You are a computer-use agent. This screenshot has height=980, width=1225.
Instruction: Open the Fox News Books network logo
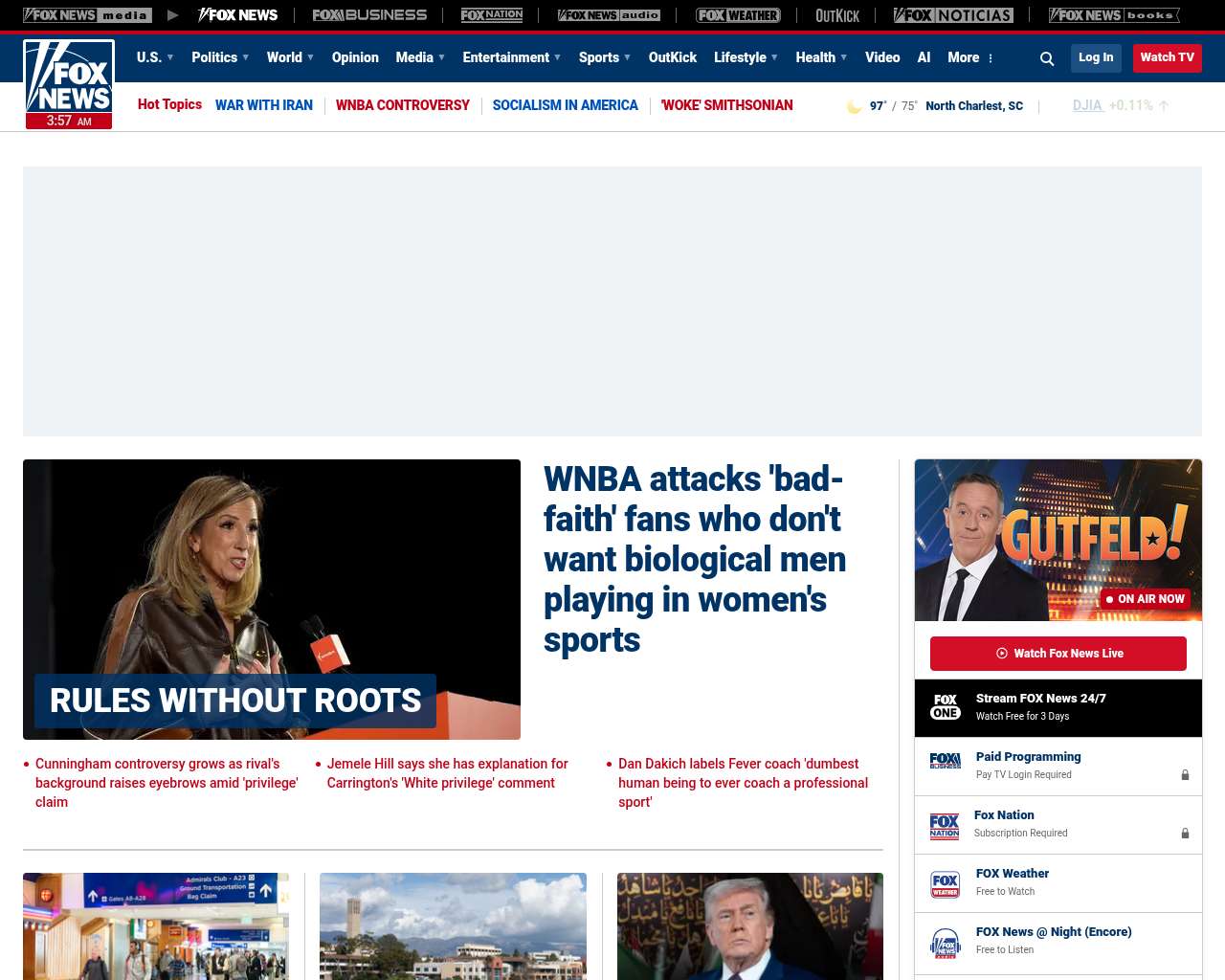[1114, 15]
